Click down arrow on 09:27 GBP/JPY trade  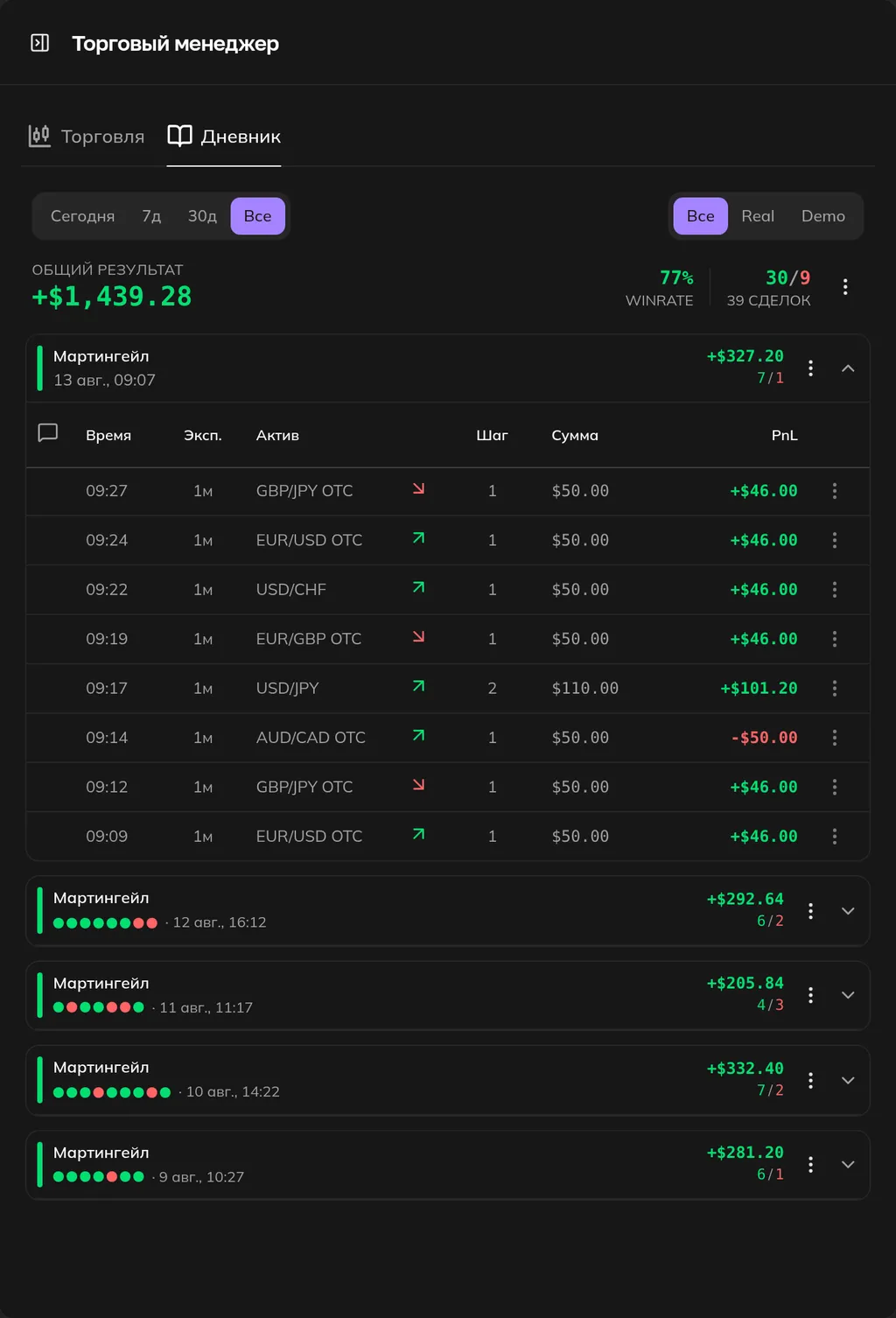point(419,488)
